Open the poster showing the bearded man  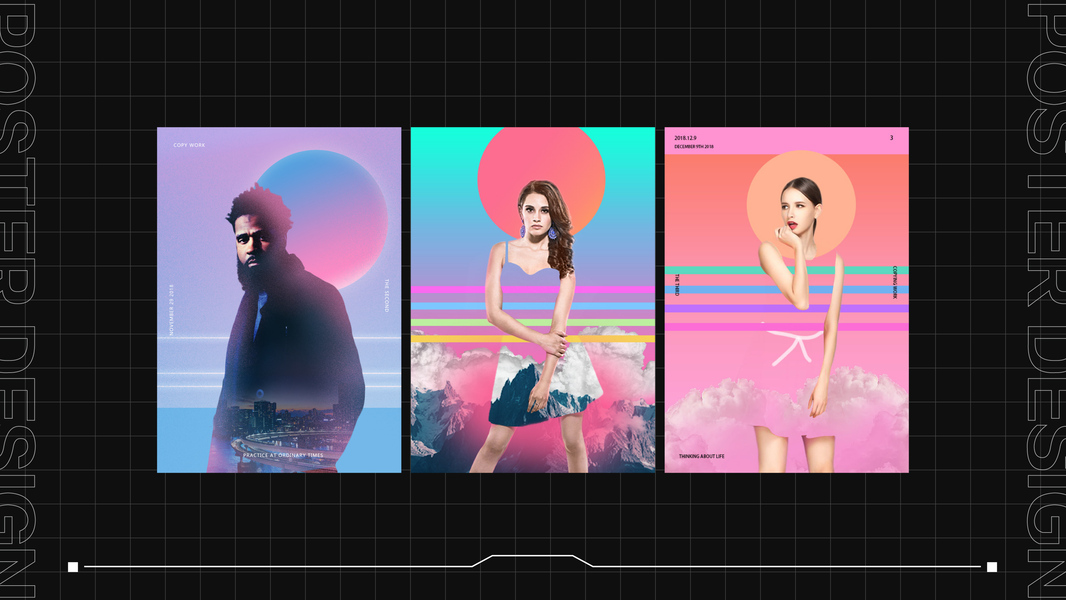[x=279, y=300]
